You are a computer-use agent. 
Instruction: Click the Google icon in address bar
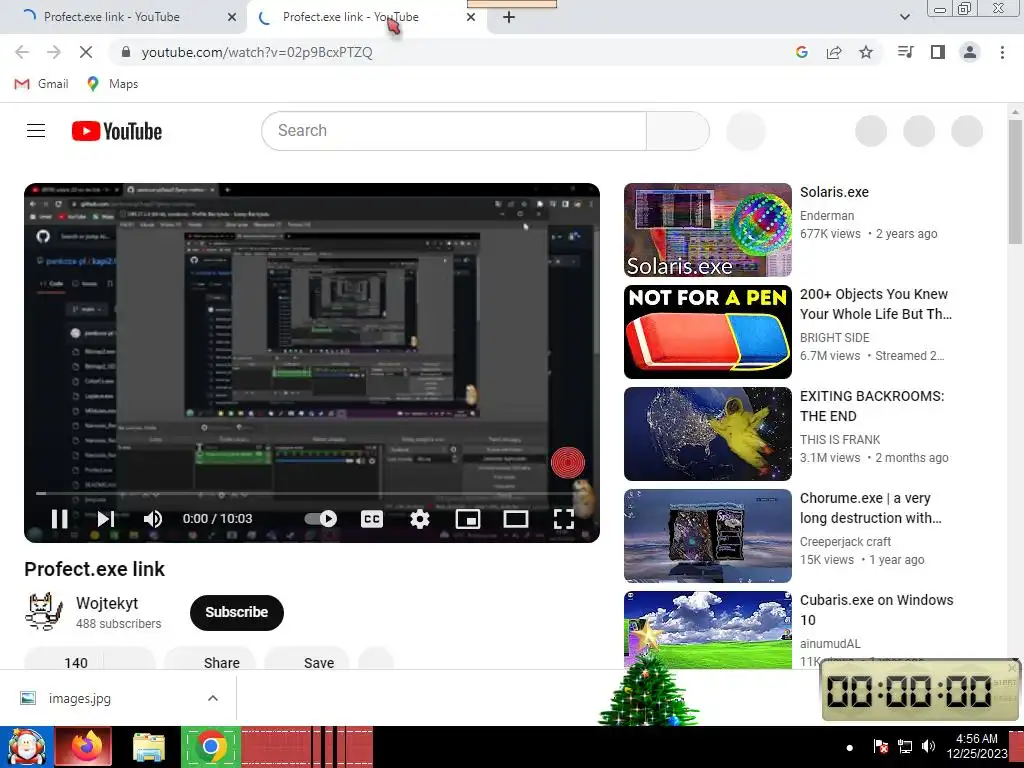[x=802, y=52]
